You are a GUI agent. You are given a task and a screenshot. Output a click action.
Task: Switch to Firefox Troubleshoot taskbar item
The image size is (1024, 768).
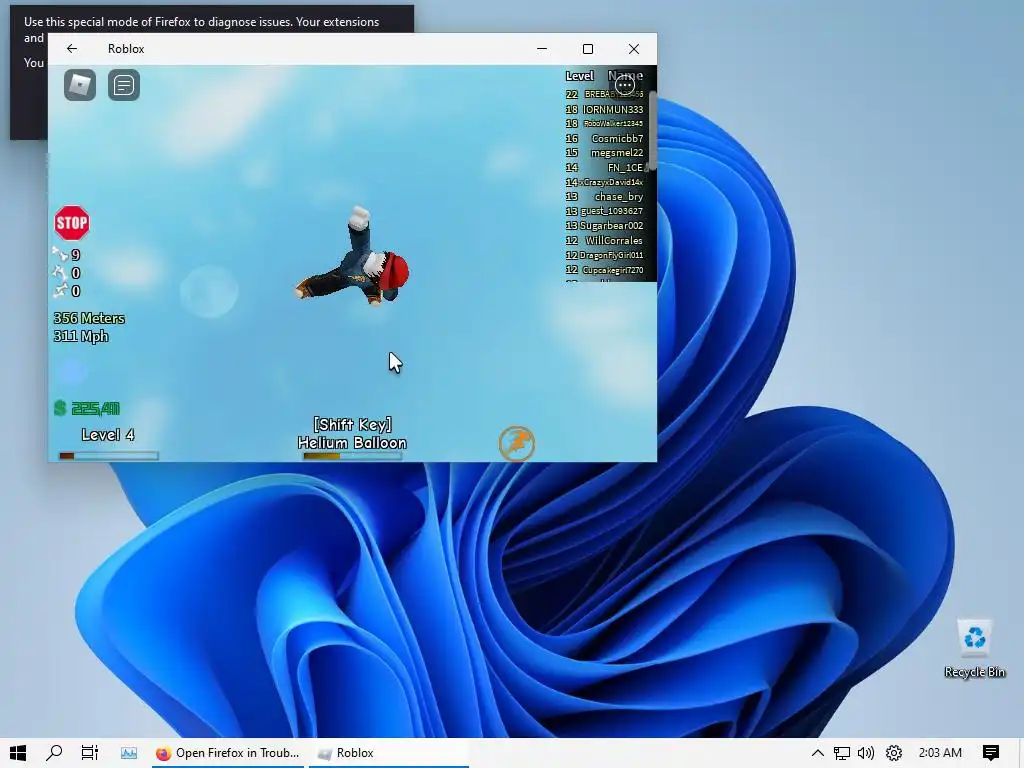pos(228,753)
